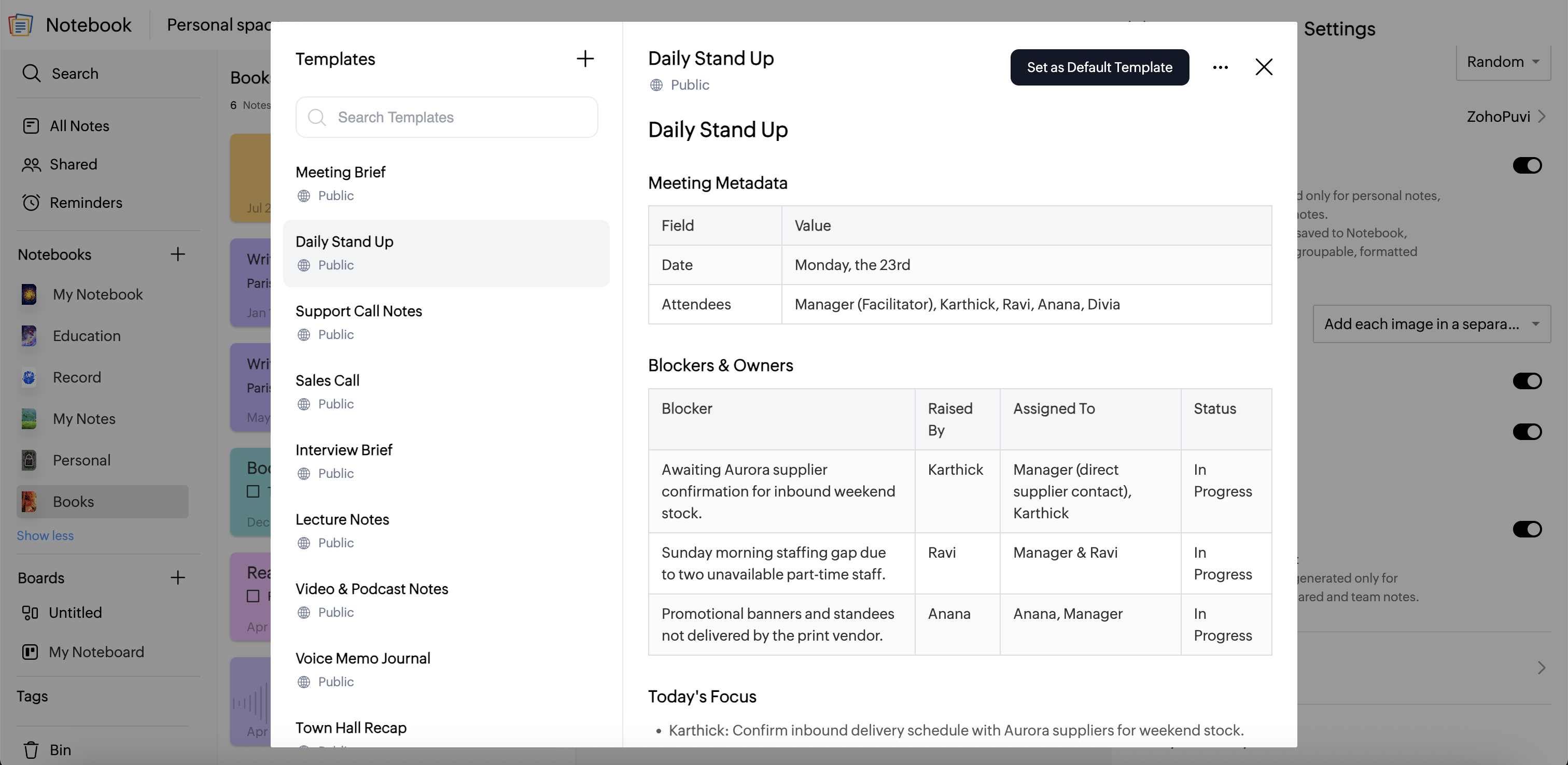Click the Show less link
1568x765 pixels.
(45, 535)
